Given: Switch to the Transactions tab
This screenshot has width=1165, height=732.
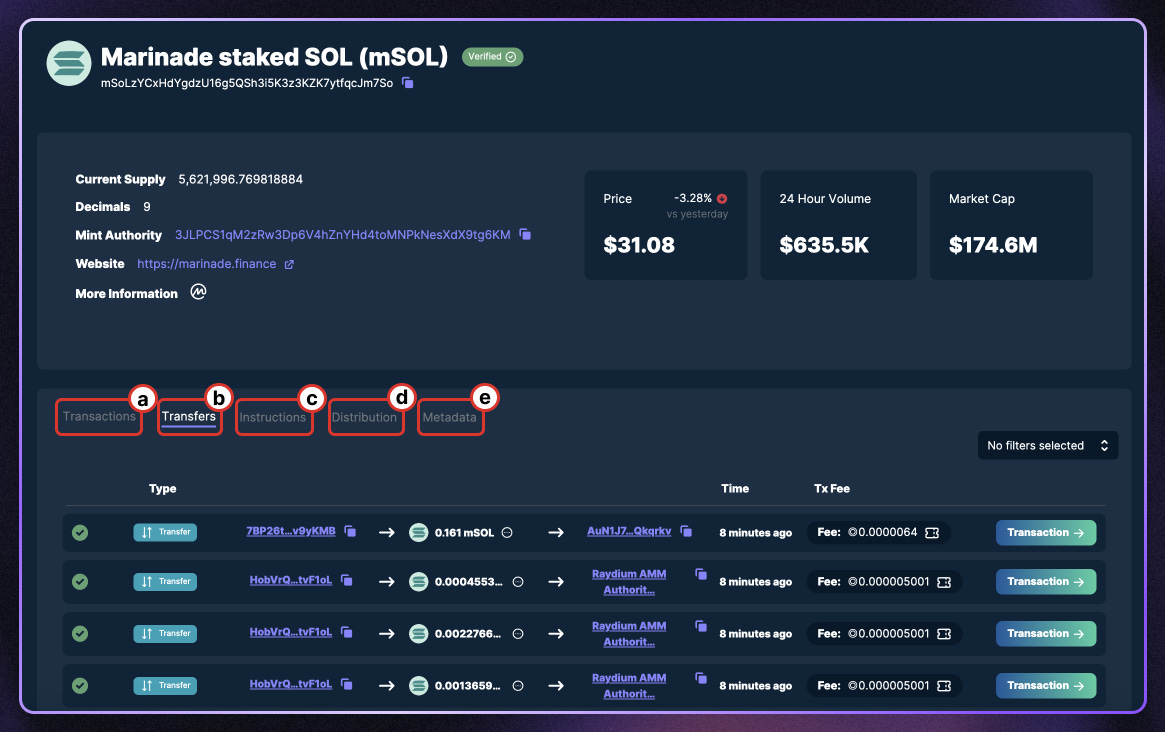Looking at the screenshot, I should click(x=99, y=416).
